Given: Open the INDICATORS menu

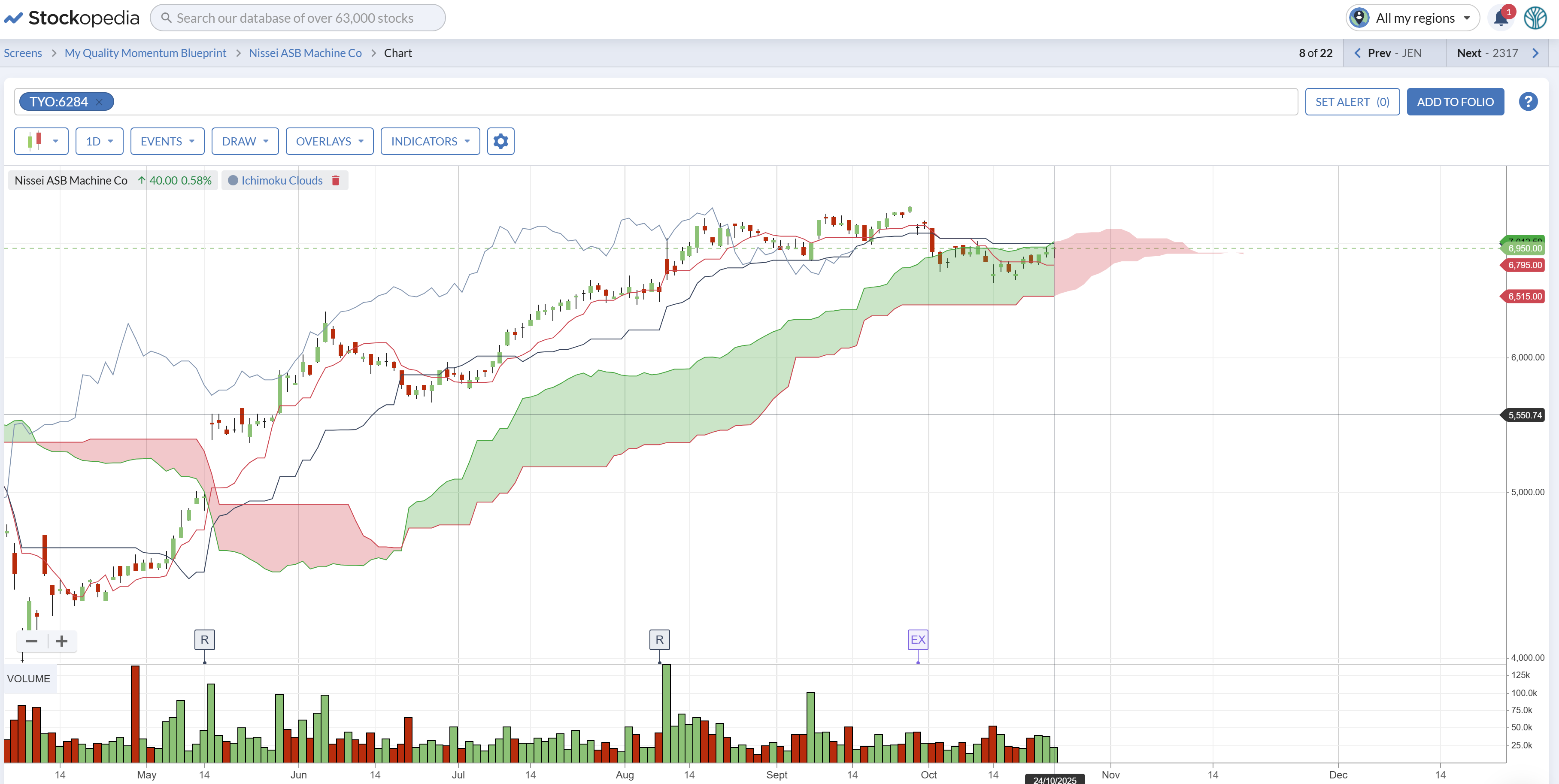Looking at the screenshot, I should 430,141.
